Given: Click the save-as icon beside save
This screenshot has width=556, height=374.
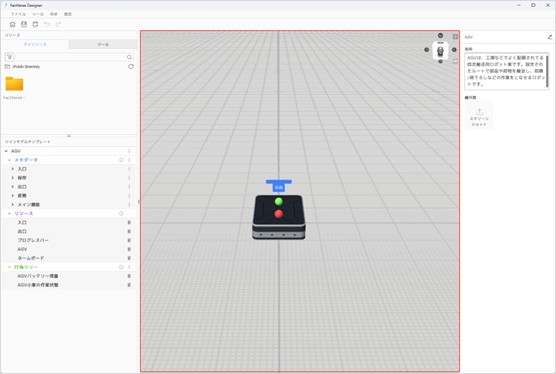Looking at the screenshot, I should [35, 24].
